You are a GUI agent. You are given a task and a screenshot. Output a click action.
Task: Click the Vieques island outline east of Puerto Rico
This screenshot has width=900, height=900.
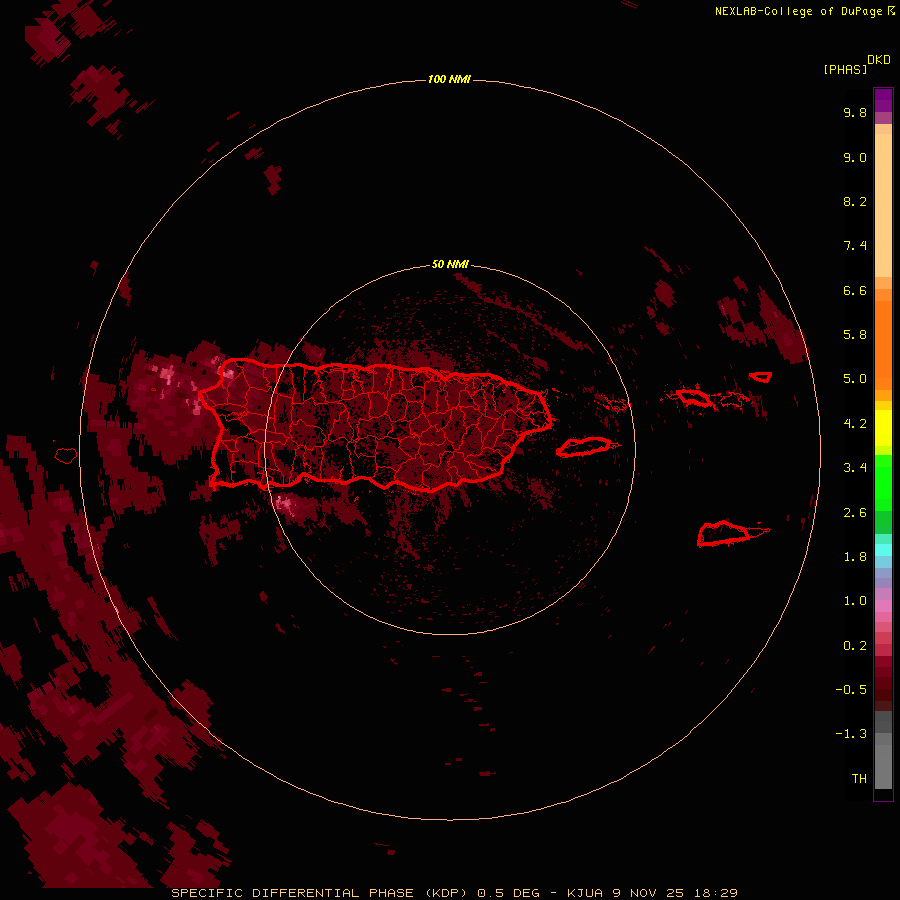584,447
